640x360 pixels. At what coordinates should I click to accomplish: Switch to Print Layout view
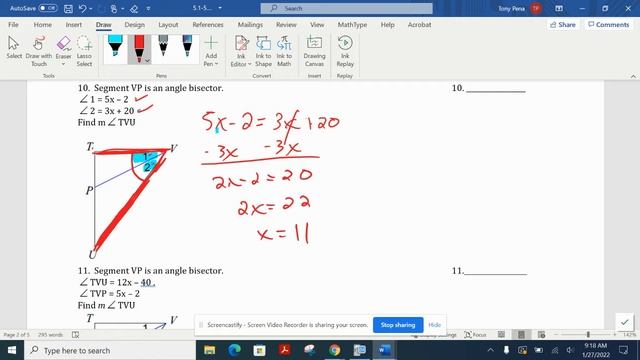[521, 335]
